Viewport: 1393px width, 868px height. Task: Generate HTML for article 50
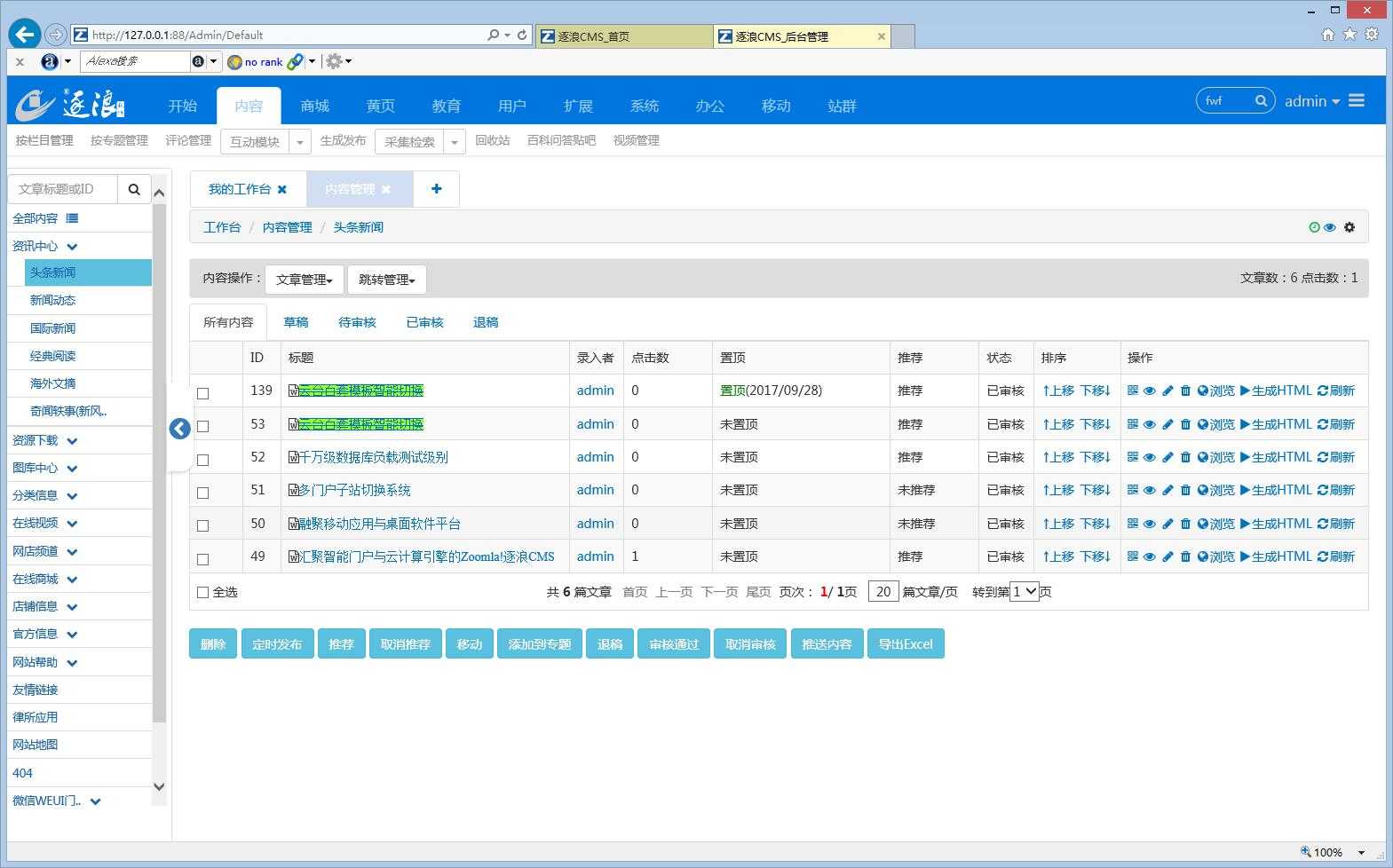click(x=1276, y=524)
